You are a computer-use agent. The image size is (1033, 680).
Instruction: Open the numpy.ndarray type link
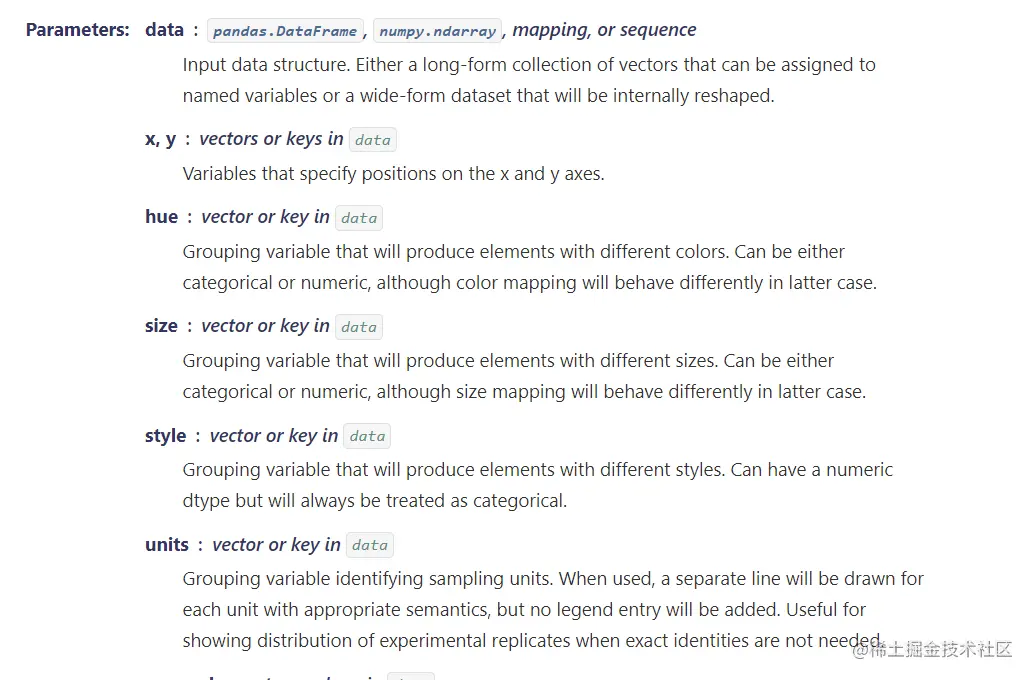click(x=437, y=31)
